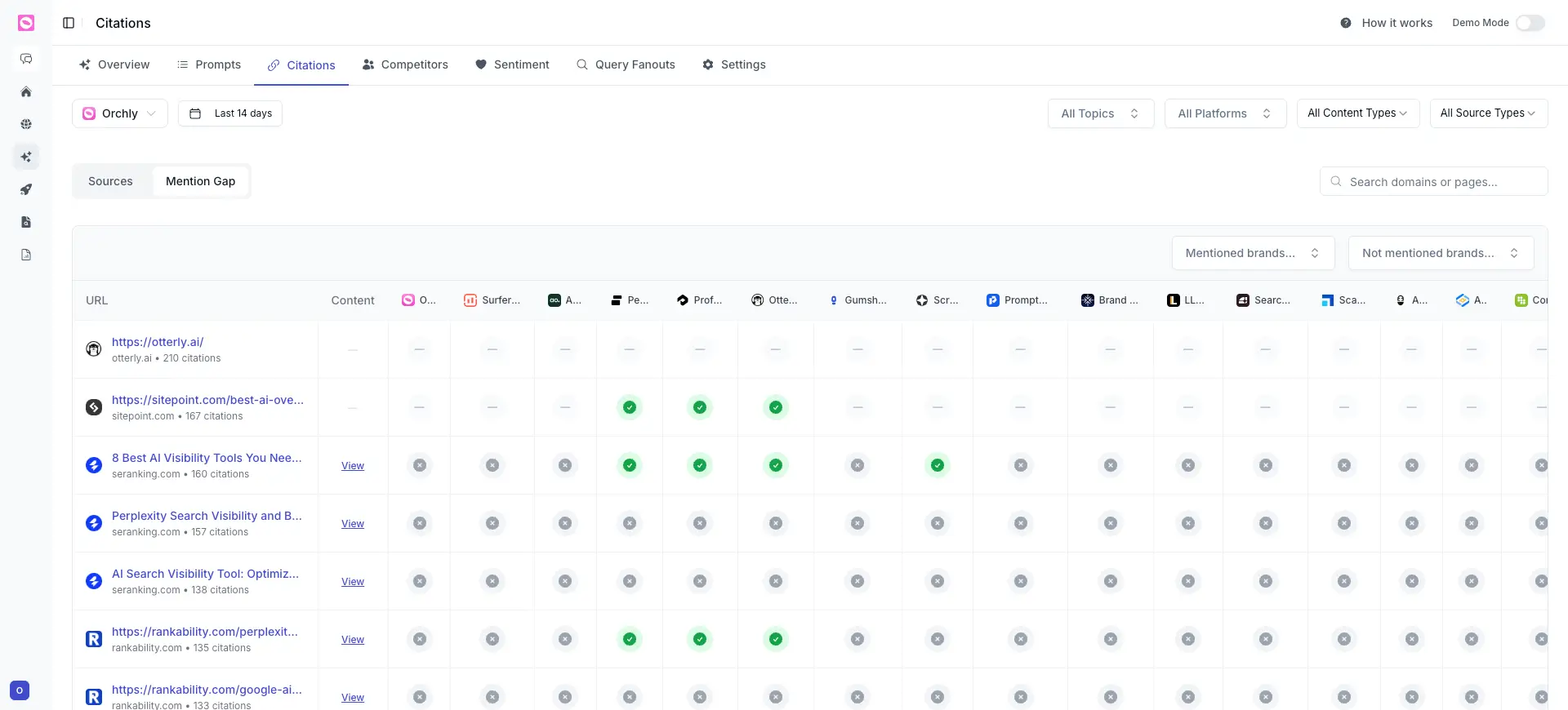Viewport: 1568px width, 710px height.
Task: Click green check under Scr... for 8 Best AI row
Action: tap(938, 465)
